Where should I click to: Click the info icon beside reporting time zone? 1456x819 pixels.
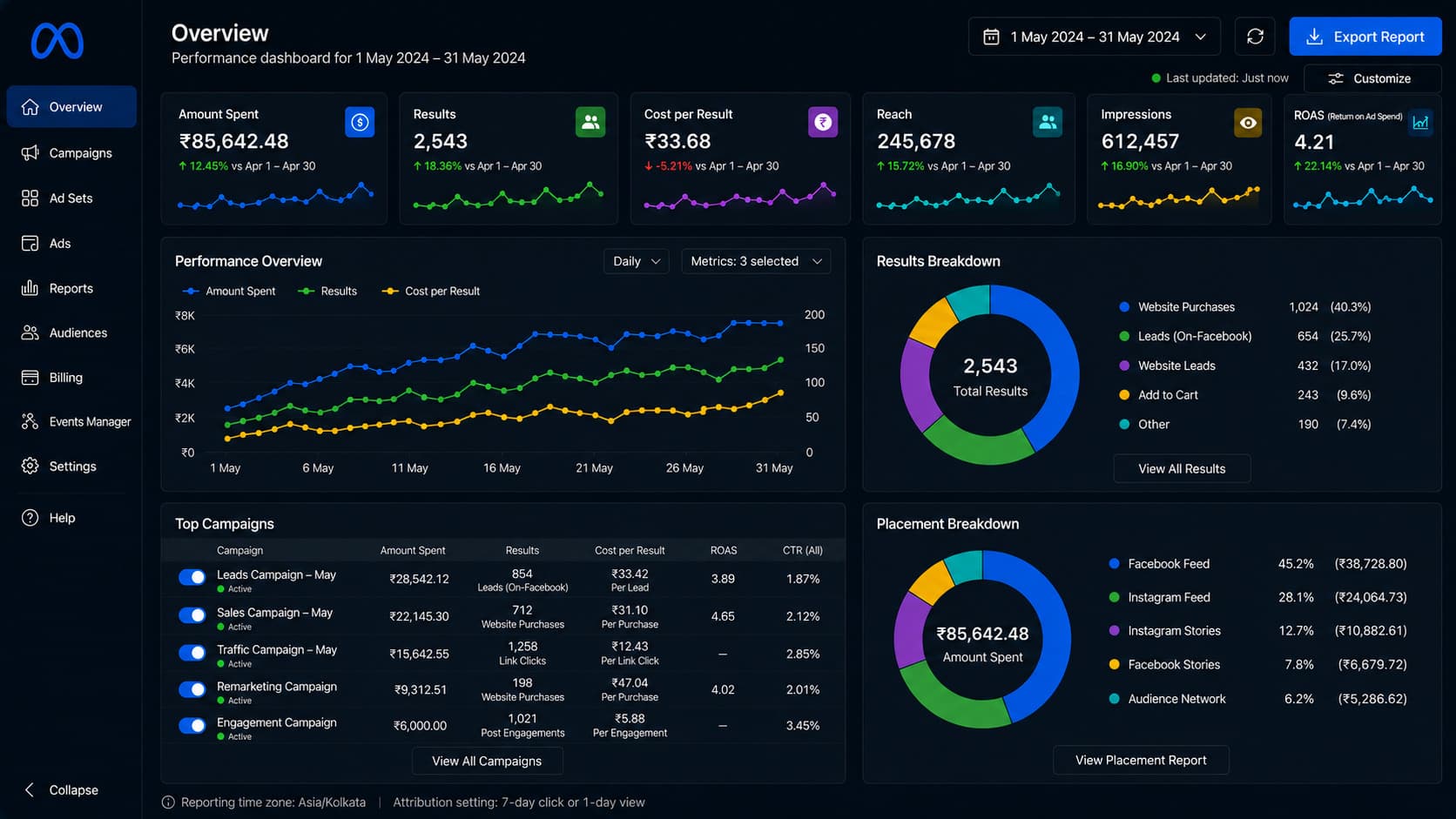(168, 802)
